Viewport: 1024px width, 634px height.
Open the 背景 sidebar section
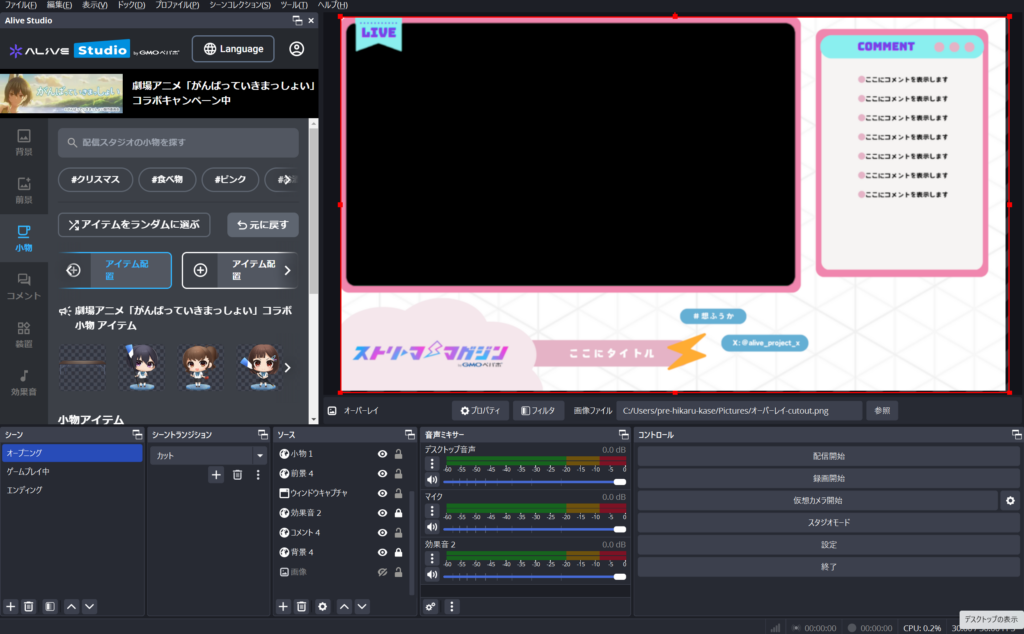tap(24, 142)
